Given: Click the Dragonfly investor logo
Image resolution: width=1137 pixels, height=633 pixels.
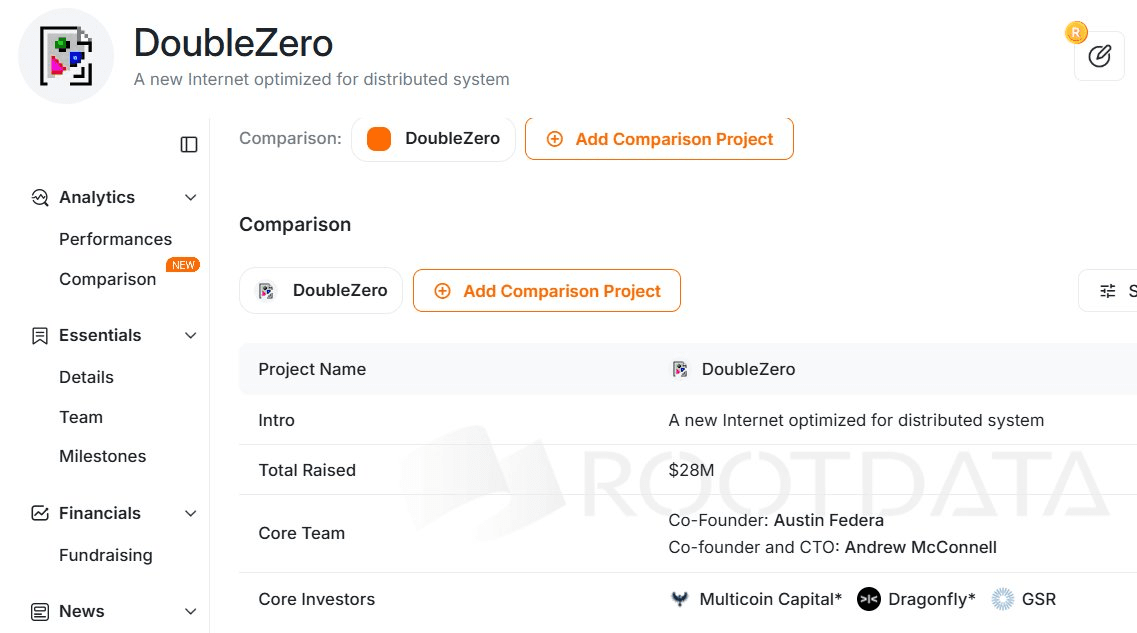Looking at the screenshot, I should [x=869, y=599].
